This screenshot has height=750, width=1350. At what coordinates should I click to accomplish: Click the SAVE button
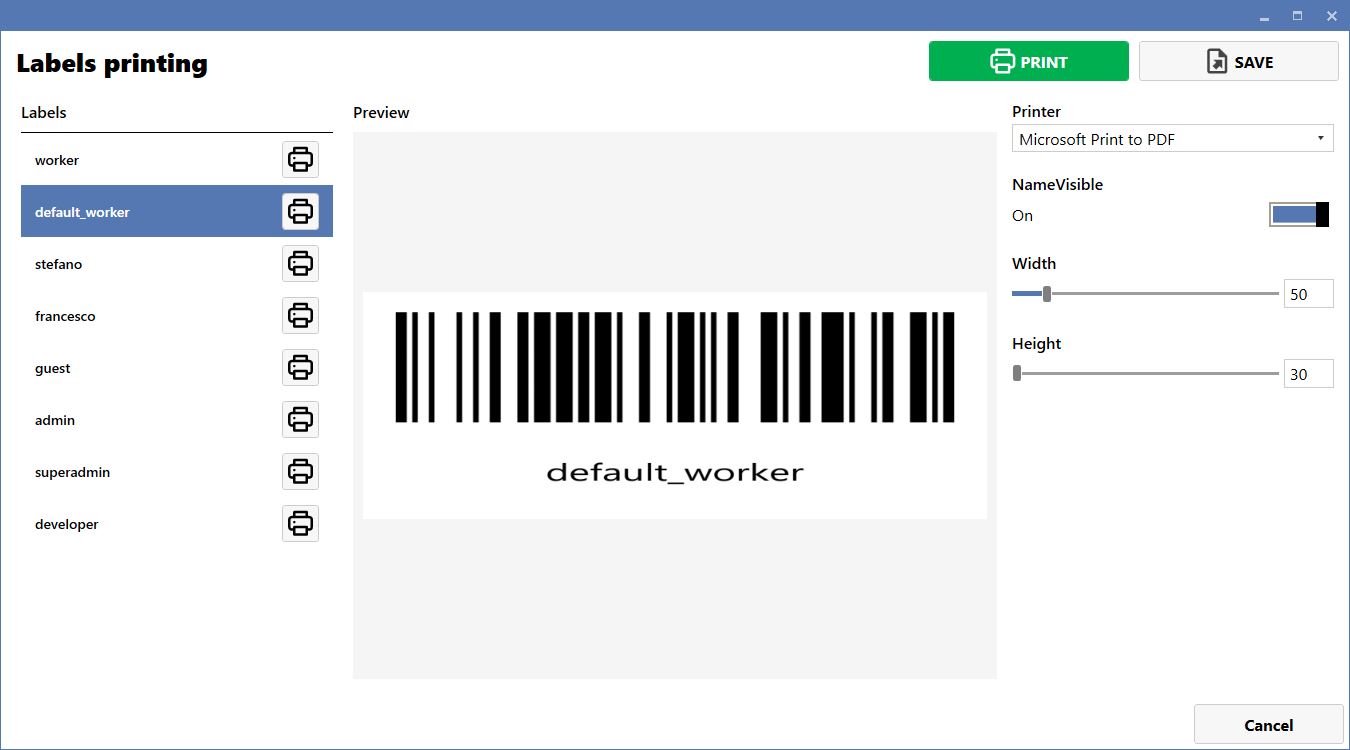coord(1238,61)
